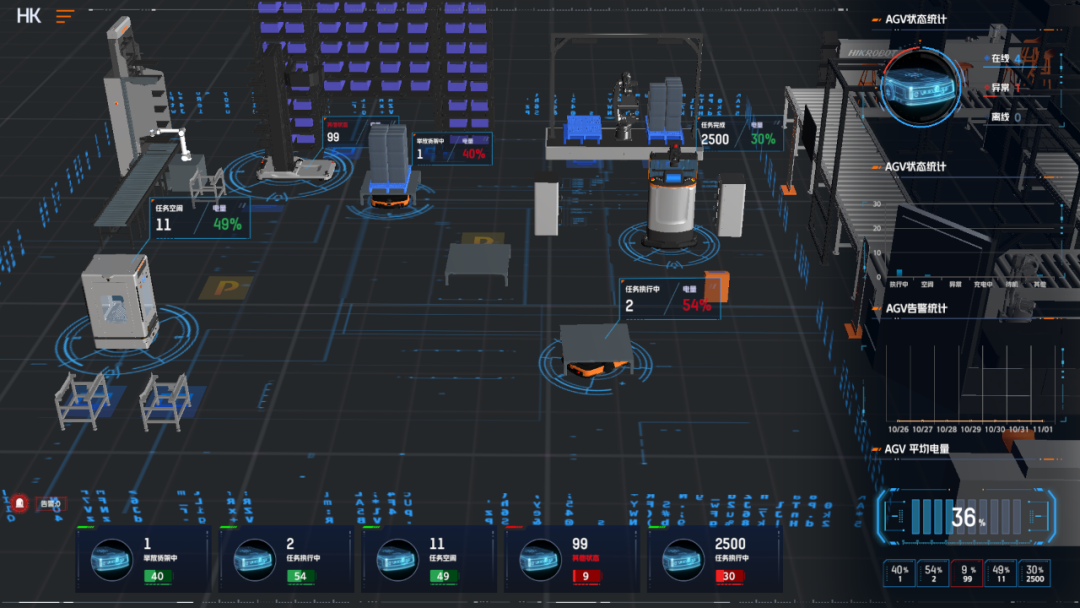Click the 在线 online status legend entry

point(1004,58)
